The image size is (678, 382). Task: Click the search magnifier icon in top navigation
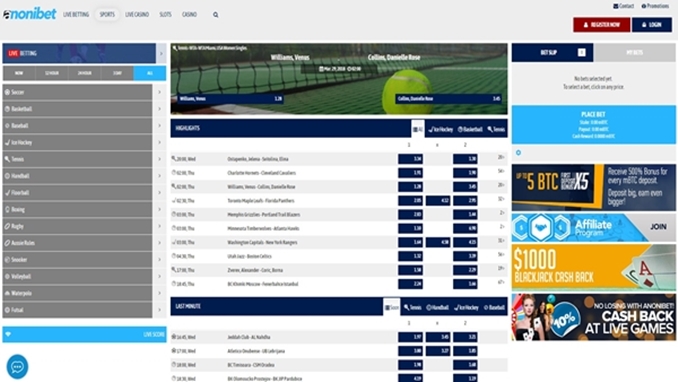[215, 15]
